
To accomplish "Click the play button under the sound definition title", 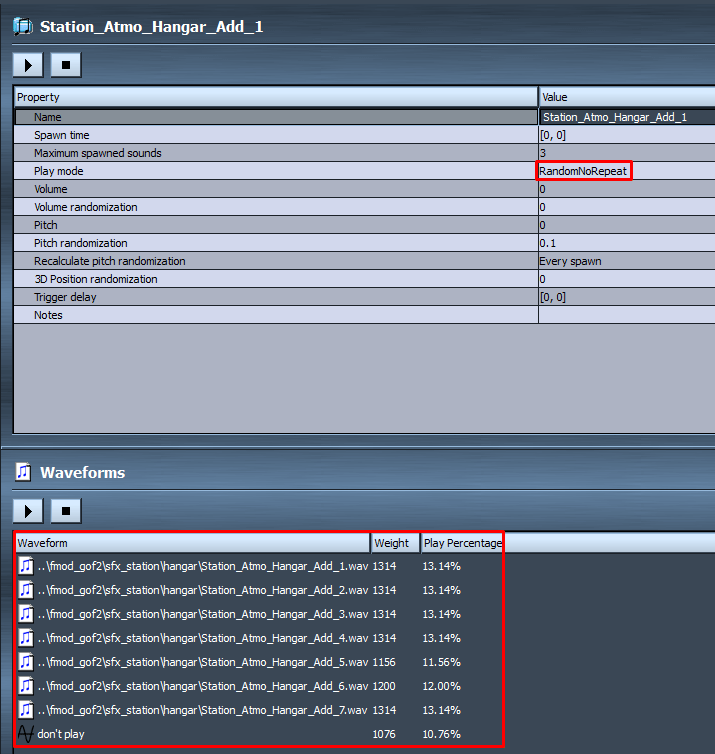I will tap(28, 65).
